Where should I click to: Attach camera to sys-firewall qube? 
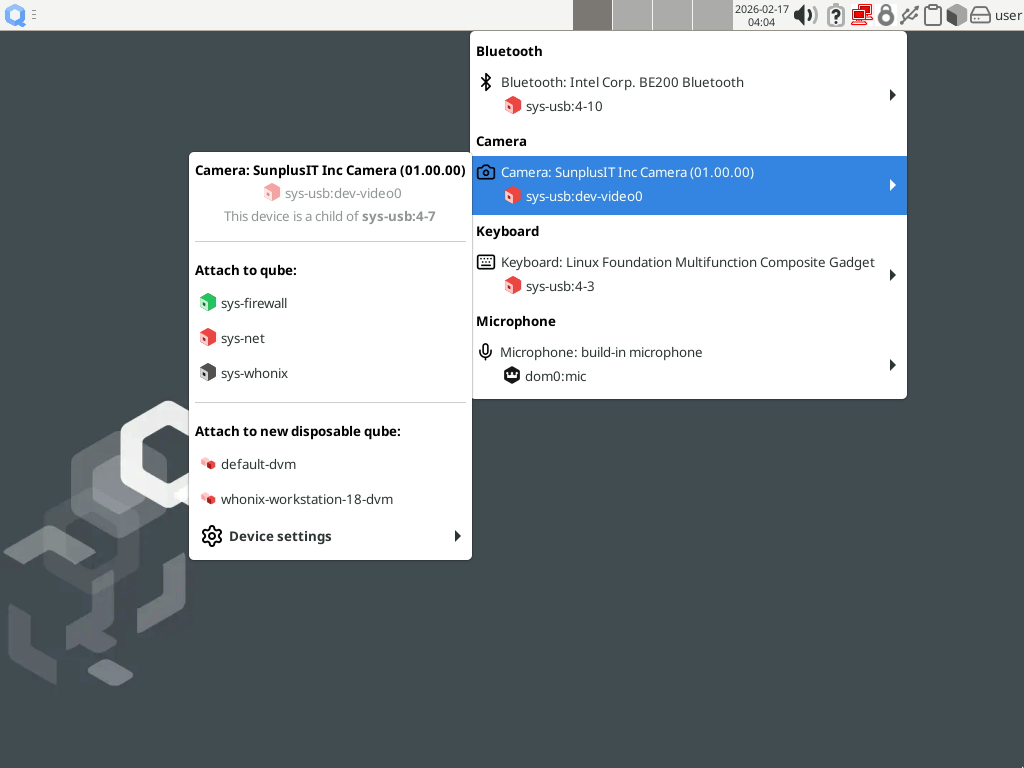tap(254, 303)
